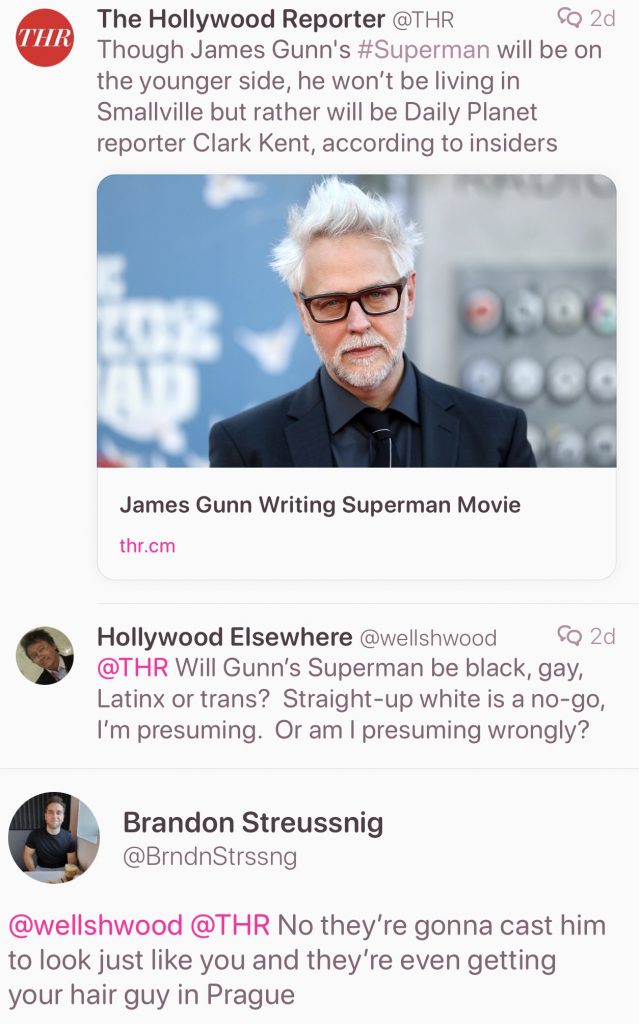Tap the 2d timestamp on THR tweet
Screen dimensions: 639x1024
point(602,18)
